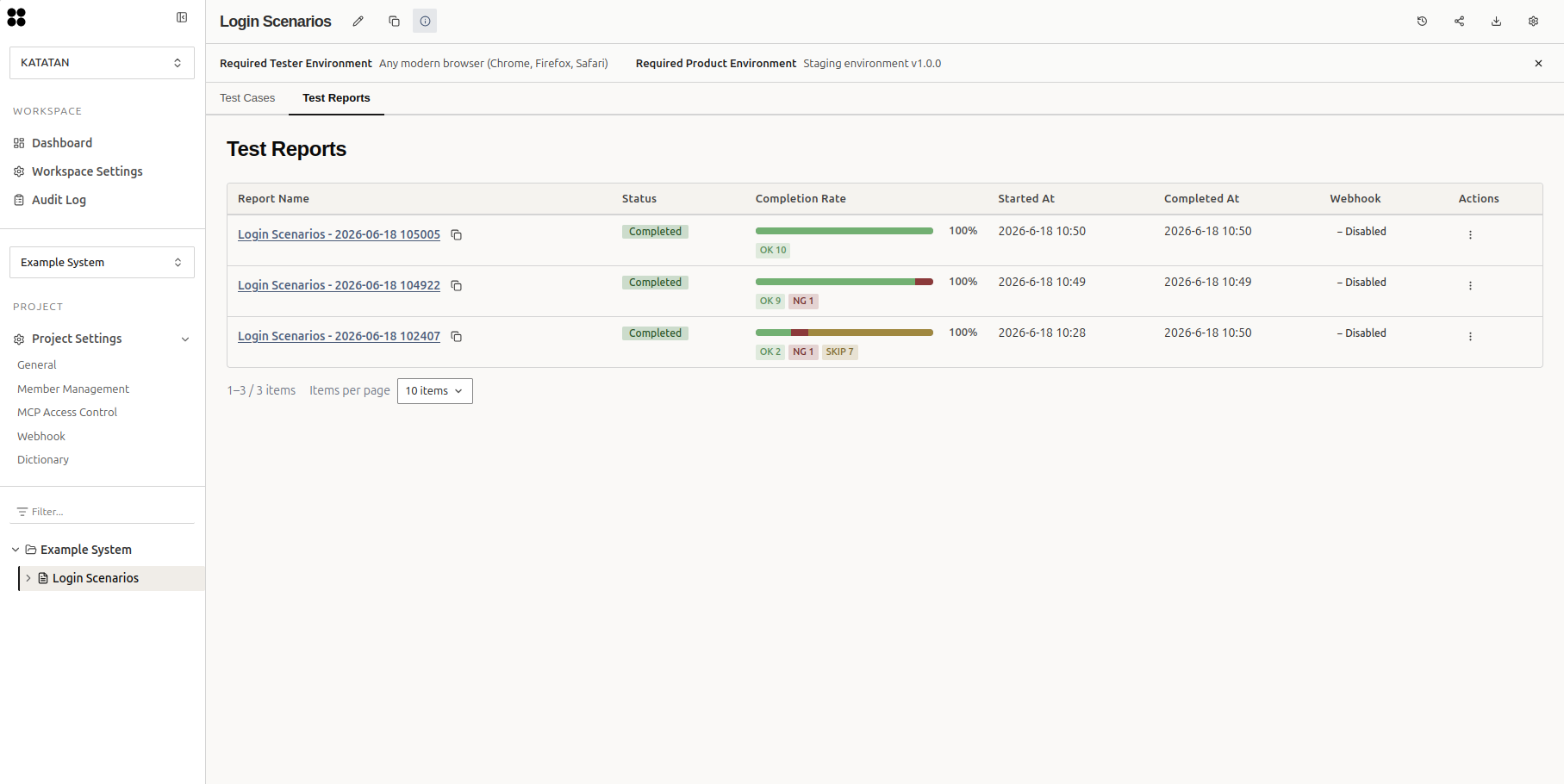
Task: Open Webhook settings in sidebar
Action: click(x=41, y=437)
